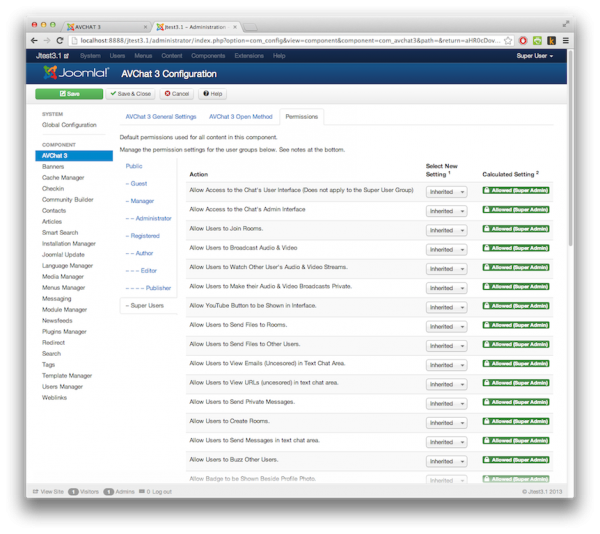Click the Help toolbar button

pos(212,94)
